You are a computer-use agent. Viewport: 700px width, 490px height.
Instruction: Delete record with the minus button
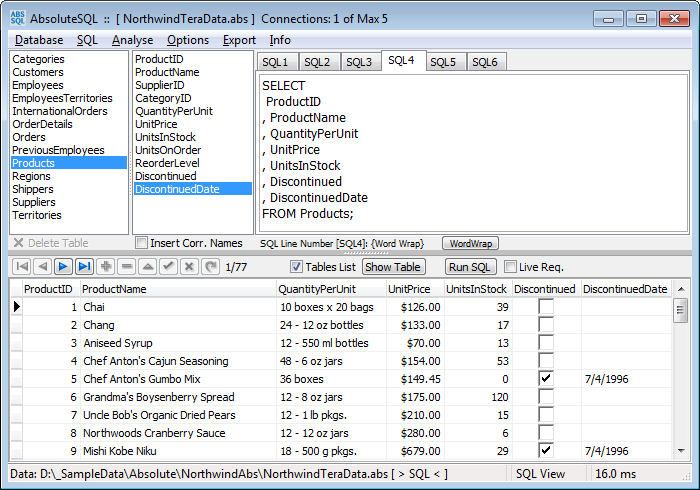[127, 267]
